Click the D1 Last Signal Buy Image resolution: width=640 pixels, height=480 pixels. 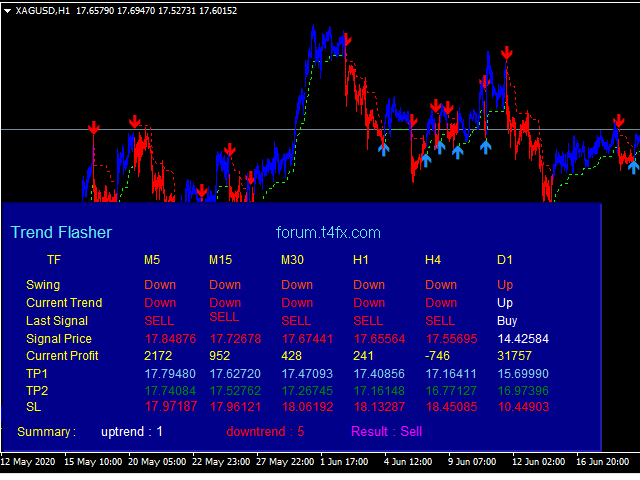point(507,321)
